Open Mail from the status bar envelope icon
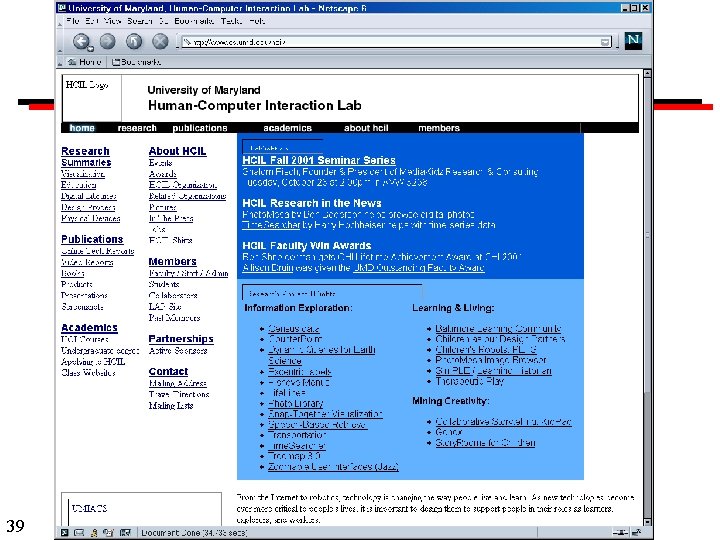The image size is (720, 540). point(79,533)
